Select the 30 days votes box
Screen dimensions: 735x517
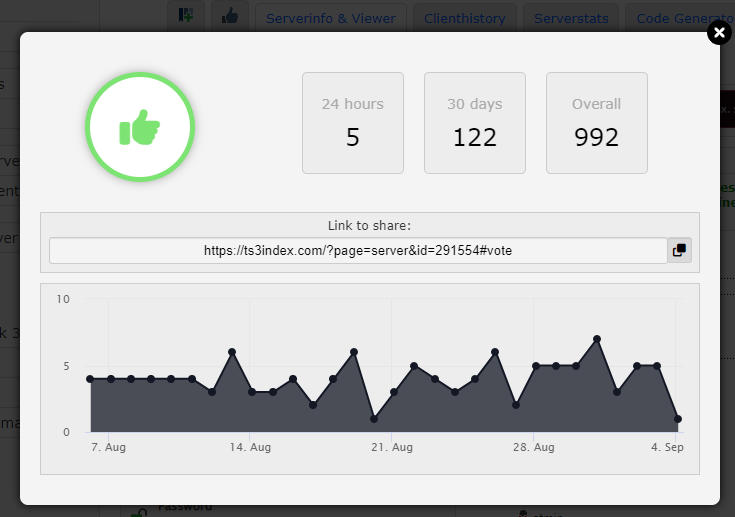(x=475, y=123)
